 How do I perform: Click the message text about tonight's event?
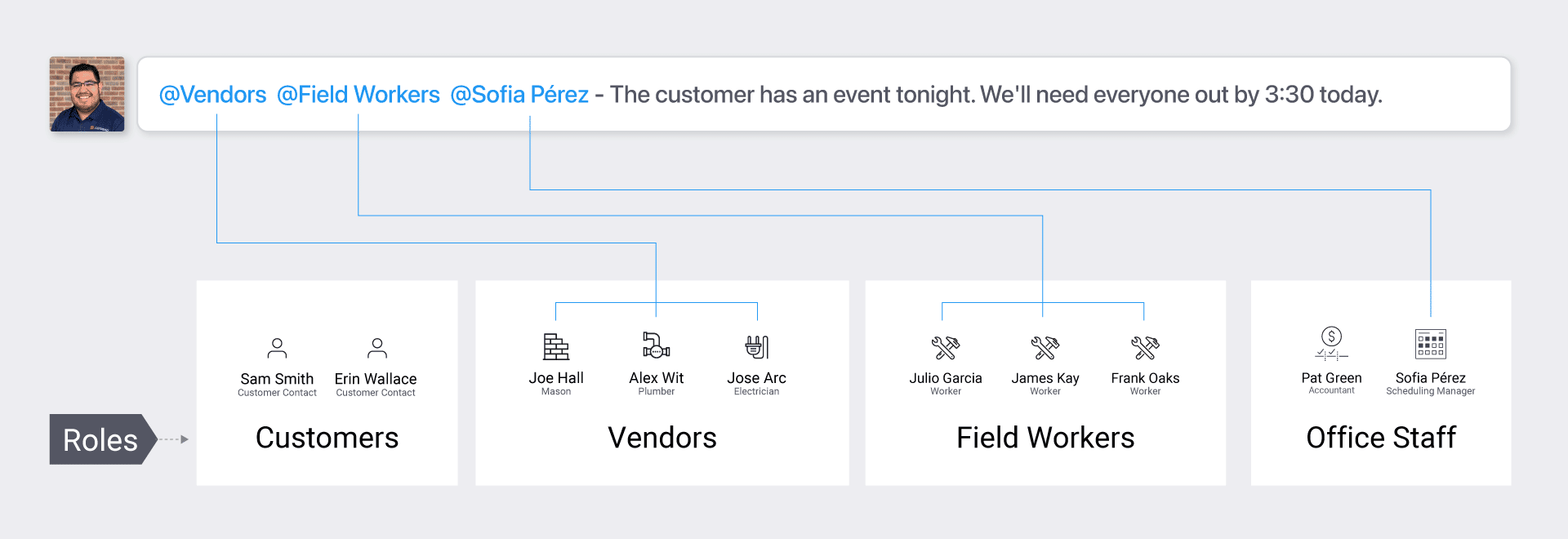996,95
